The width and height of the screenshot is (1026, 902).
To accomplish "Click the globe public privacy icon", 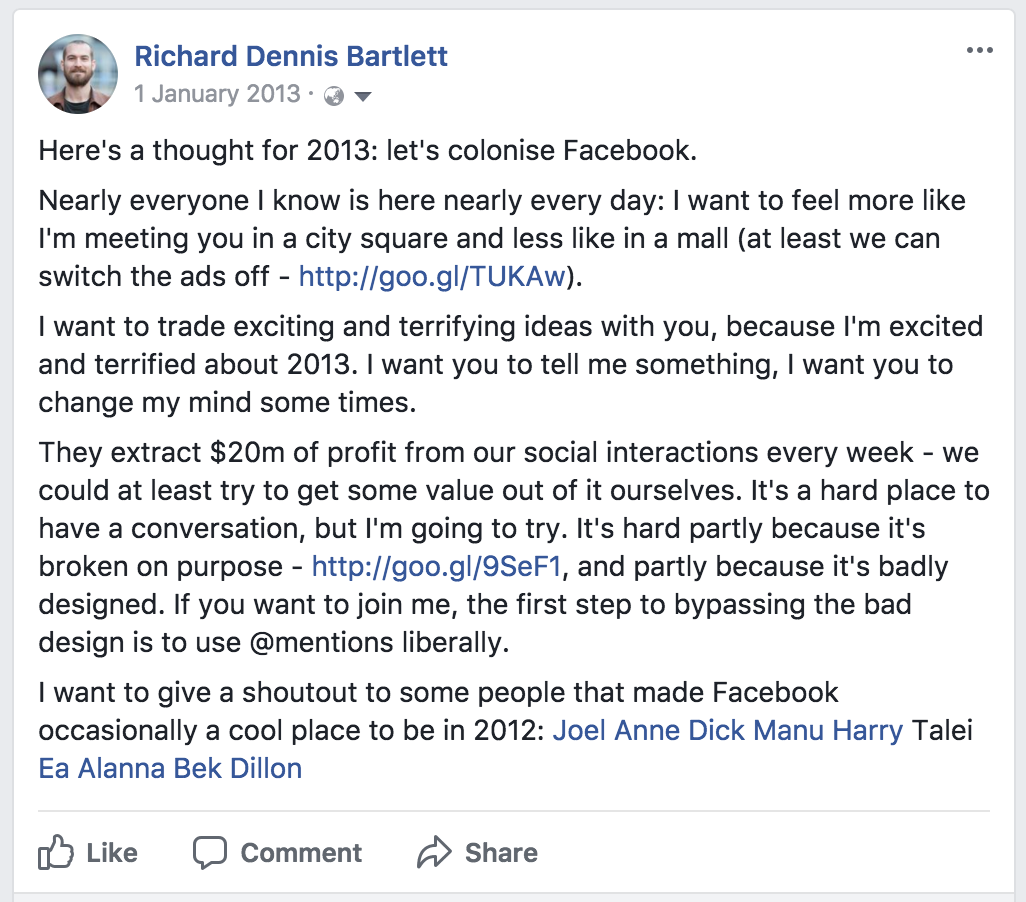I will pyautogui.click(x=335, y=96).
